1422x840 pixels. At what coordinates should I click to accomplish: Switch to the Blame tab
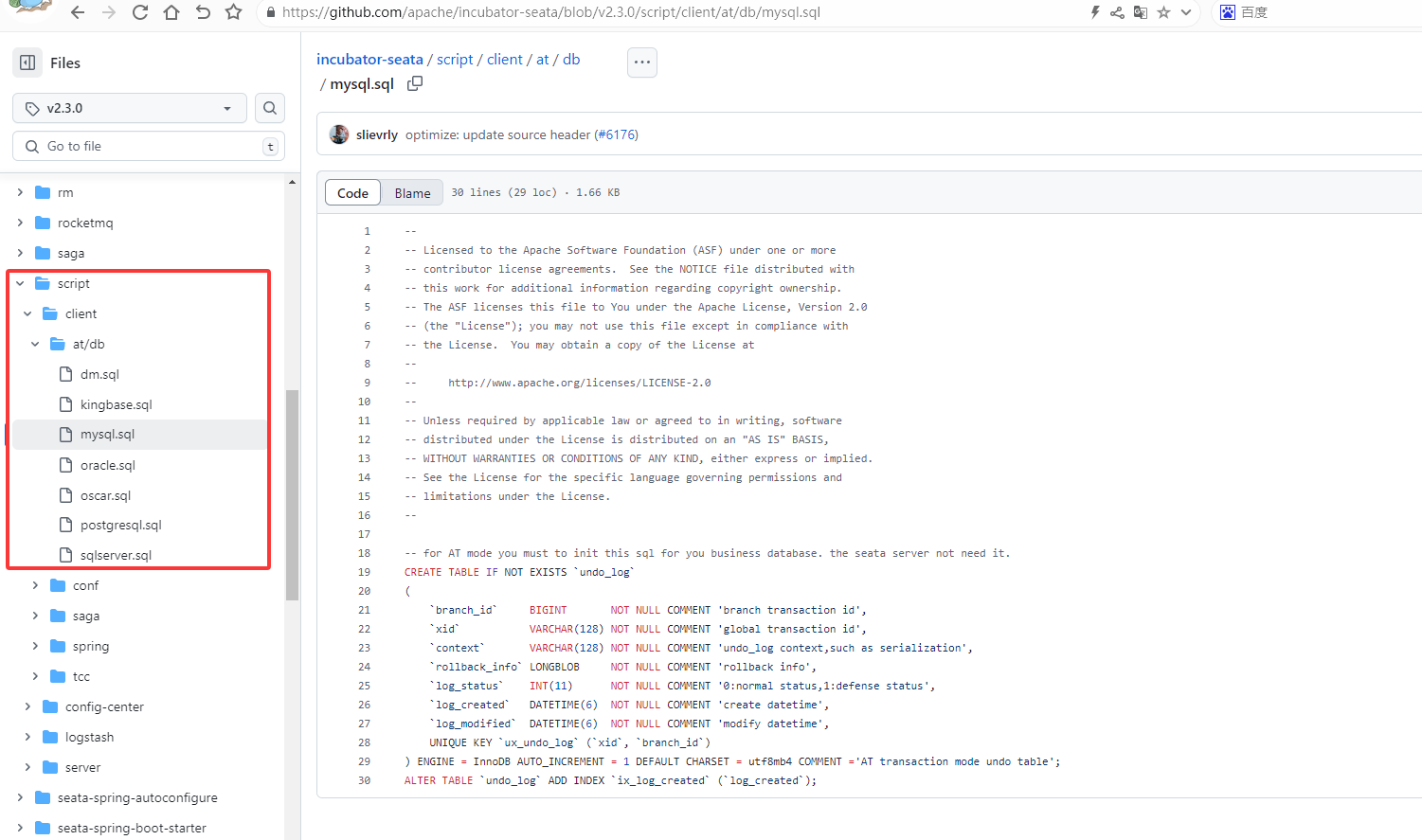[x=412, y=193]
